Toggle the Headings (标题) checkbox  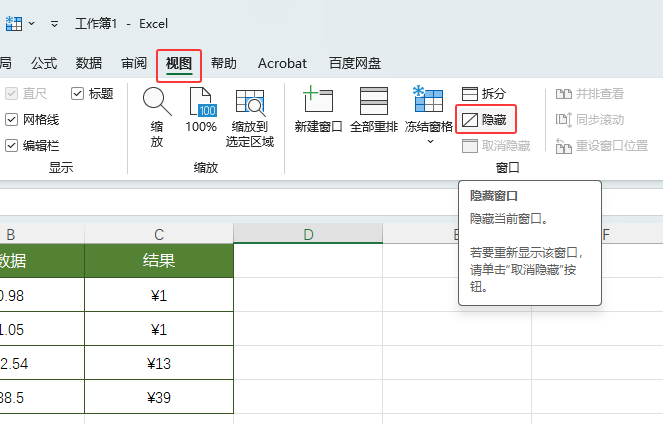77,93
